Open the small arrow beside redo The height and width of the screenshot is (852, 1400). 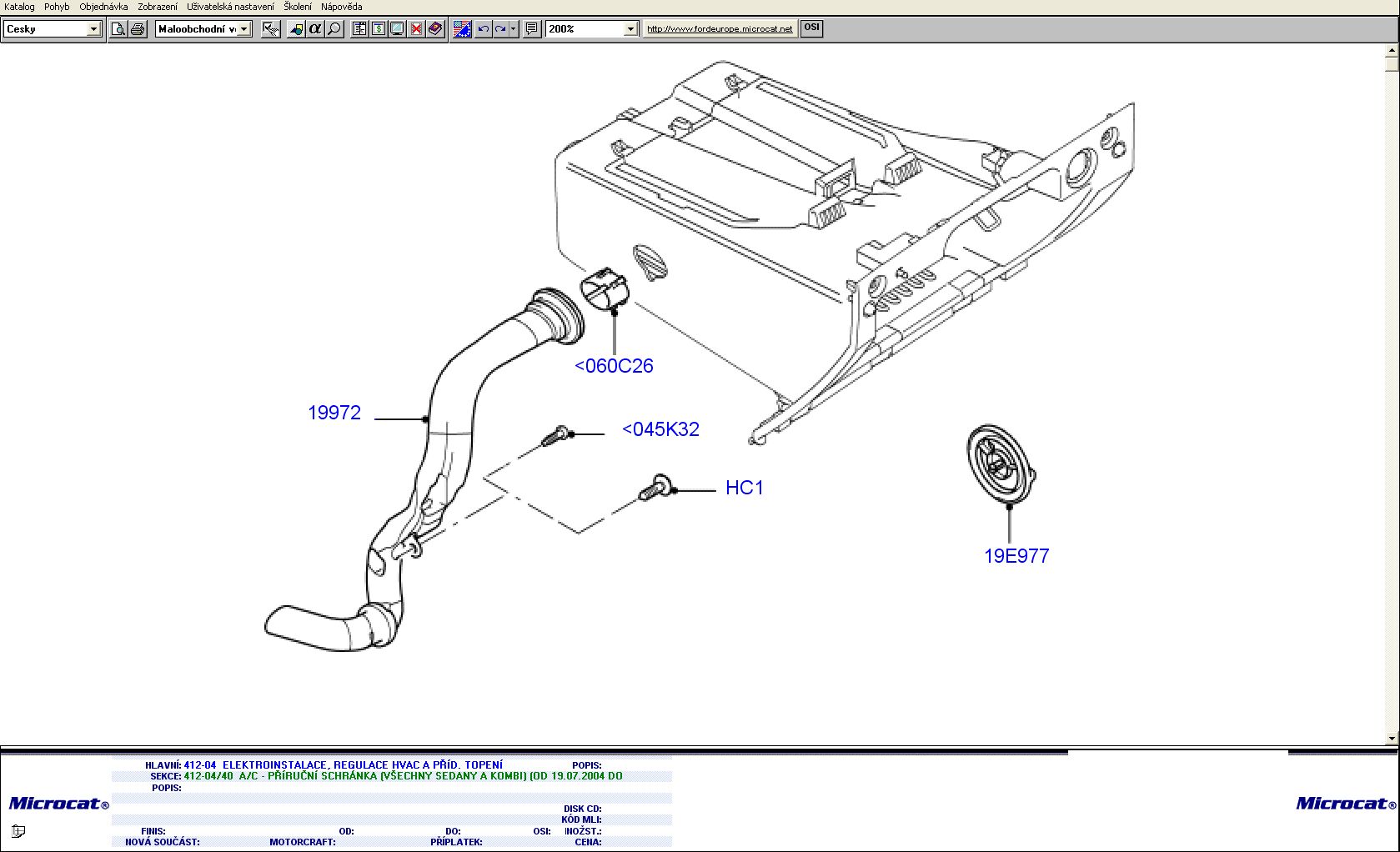(513, 29)
